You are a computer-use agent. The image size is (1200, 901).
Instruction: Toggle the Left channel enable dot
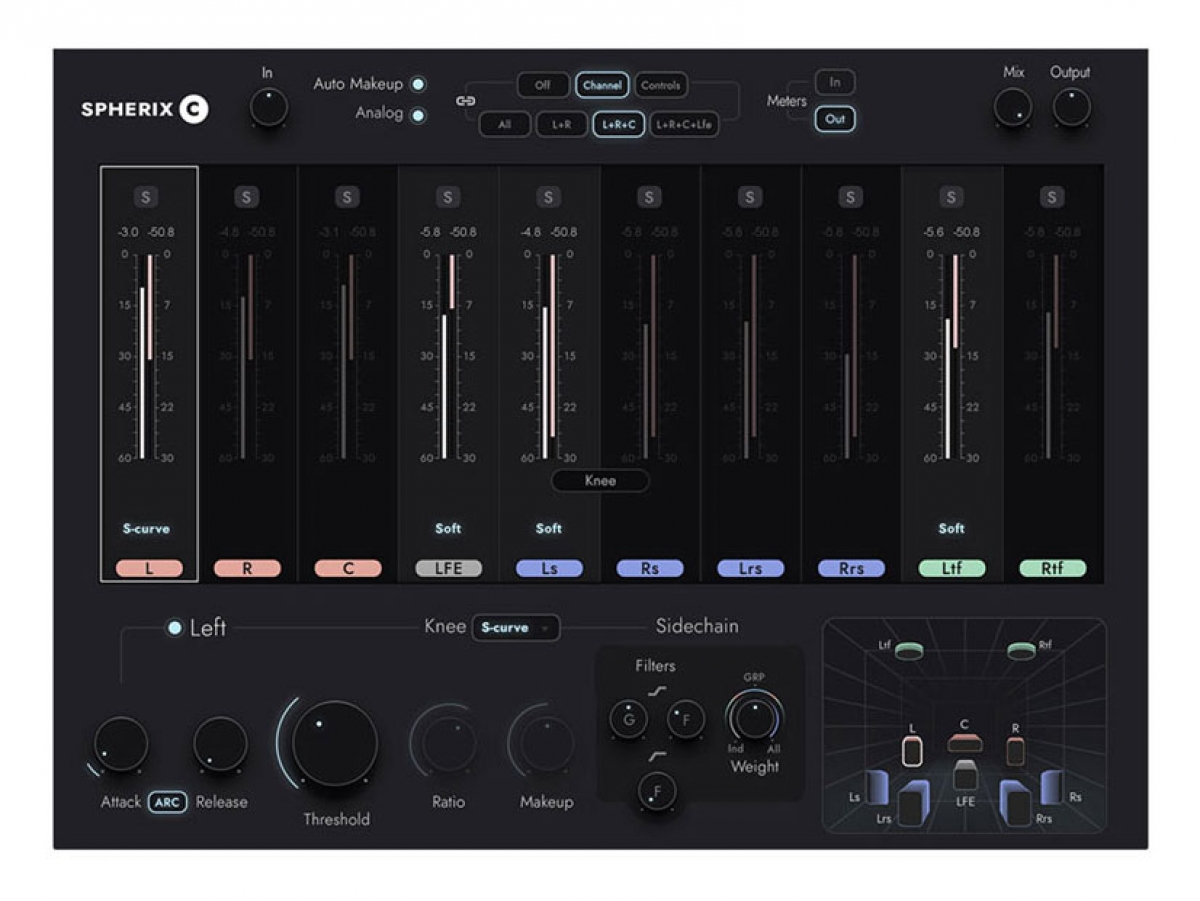(175, 628)
